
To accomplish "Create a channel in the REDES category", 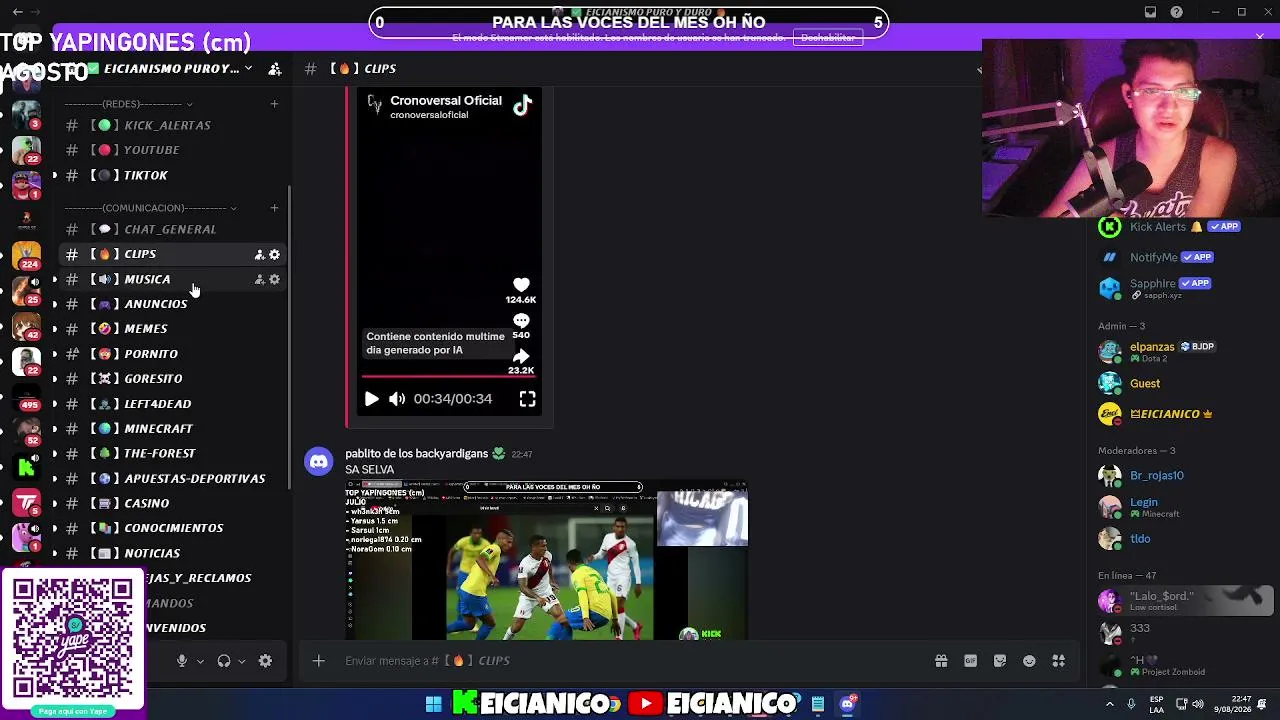I will [x=274, y=104].
